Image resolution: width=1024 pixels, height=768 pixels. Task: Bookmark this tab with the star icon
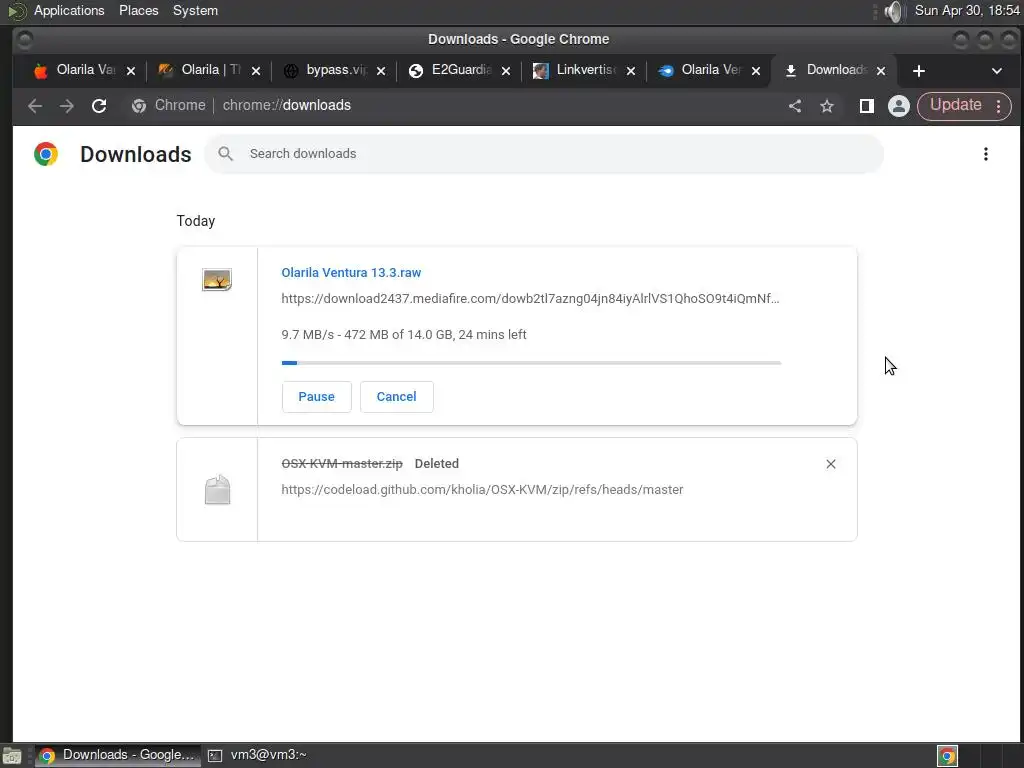point(827,106)
